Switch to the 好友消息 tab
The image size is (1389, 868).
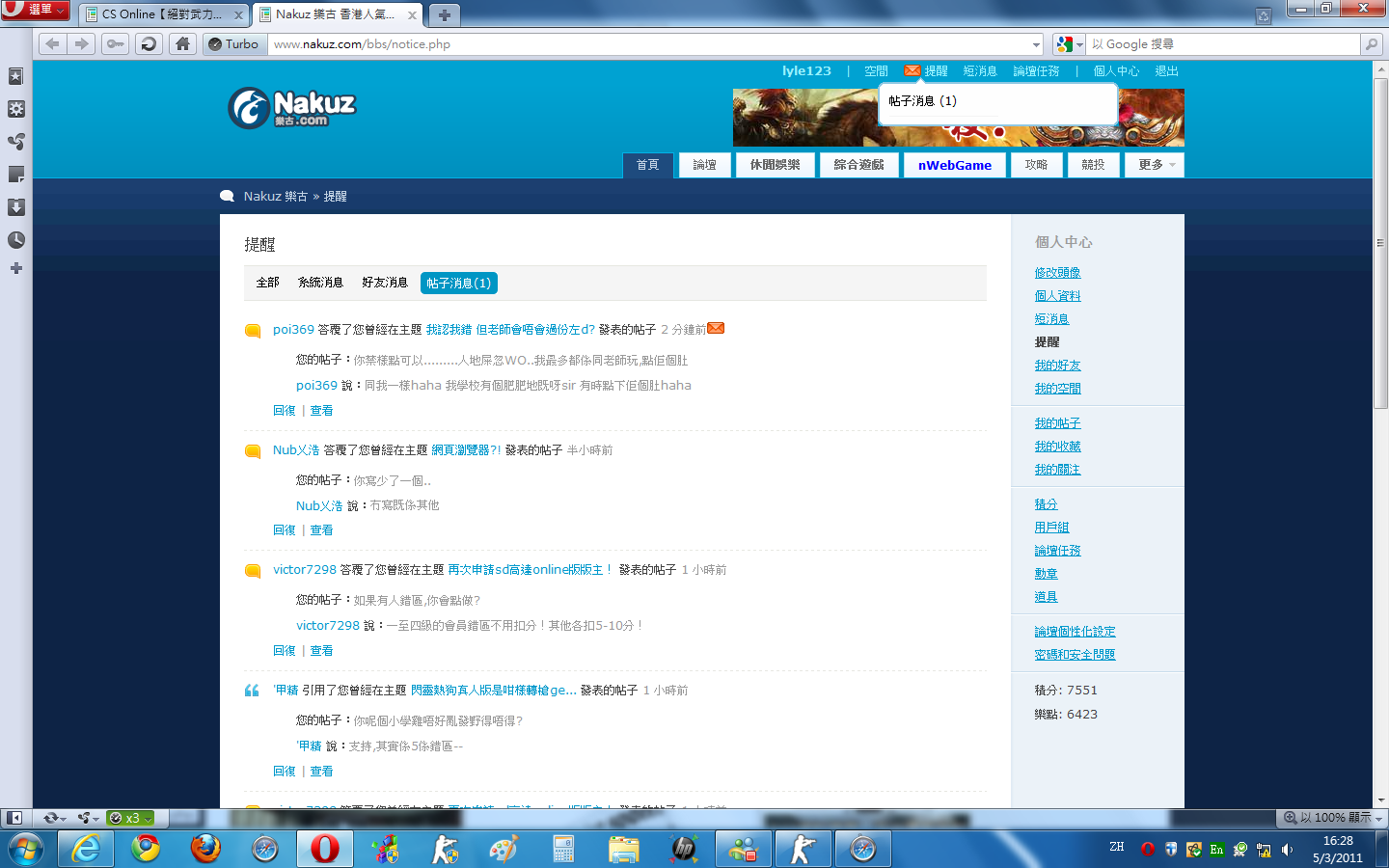tap(385, 283)
